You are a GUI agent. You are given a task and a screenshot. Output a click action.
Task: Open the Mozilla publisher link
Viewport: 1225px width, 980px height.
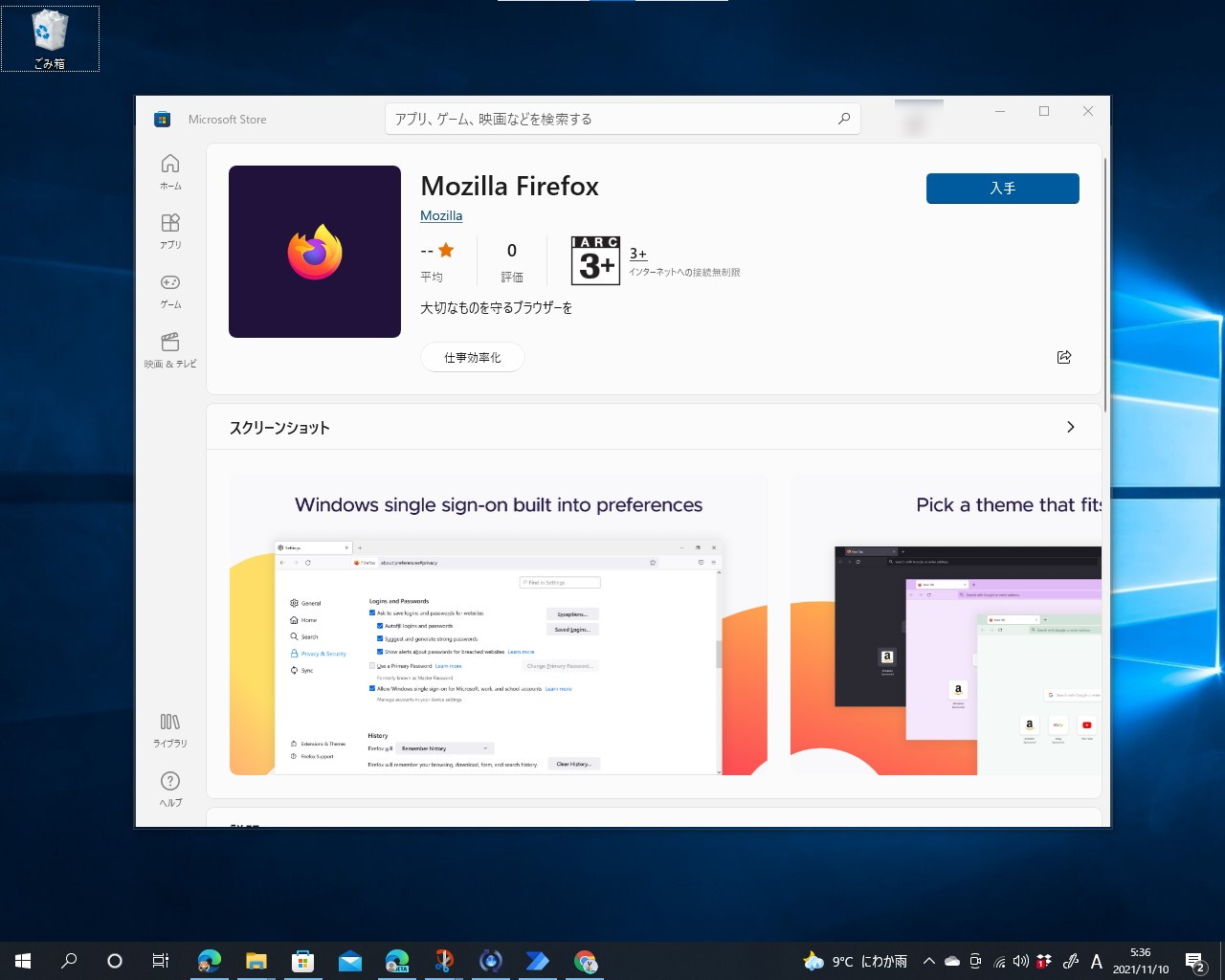[x=440, y=215]
